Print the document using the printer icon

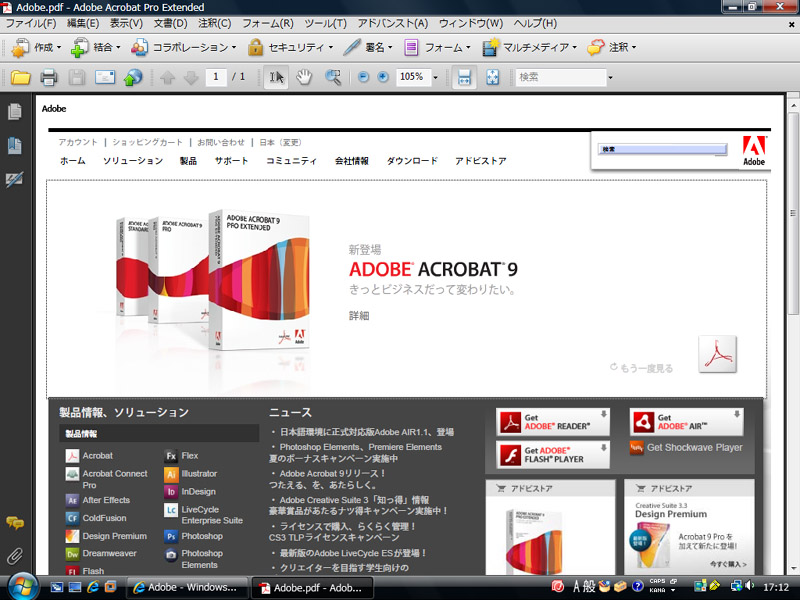pyautogui.click(x=49, y=78)
